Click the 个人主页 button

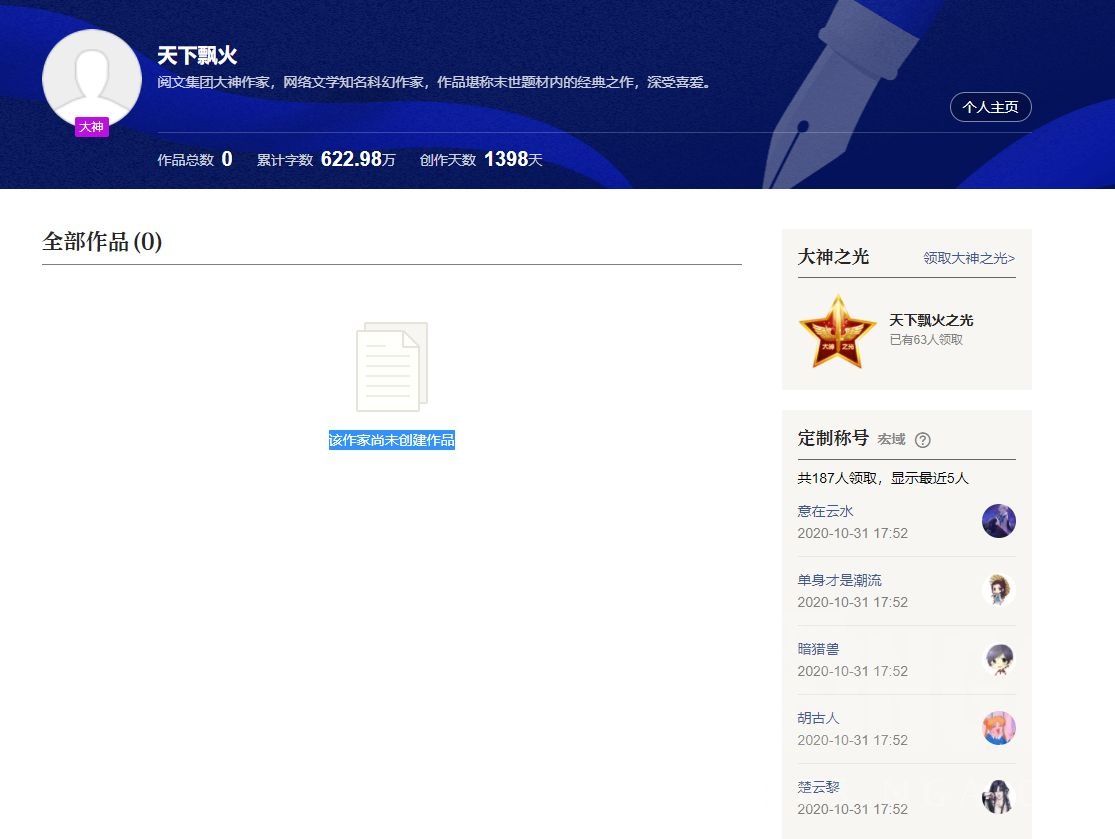990,107
